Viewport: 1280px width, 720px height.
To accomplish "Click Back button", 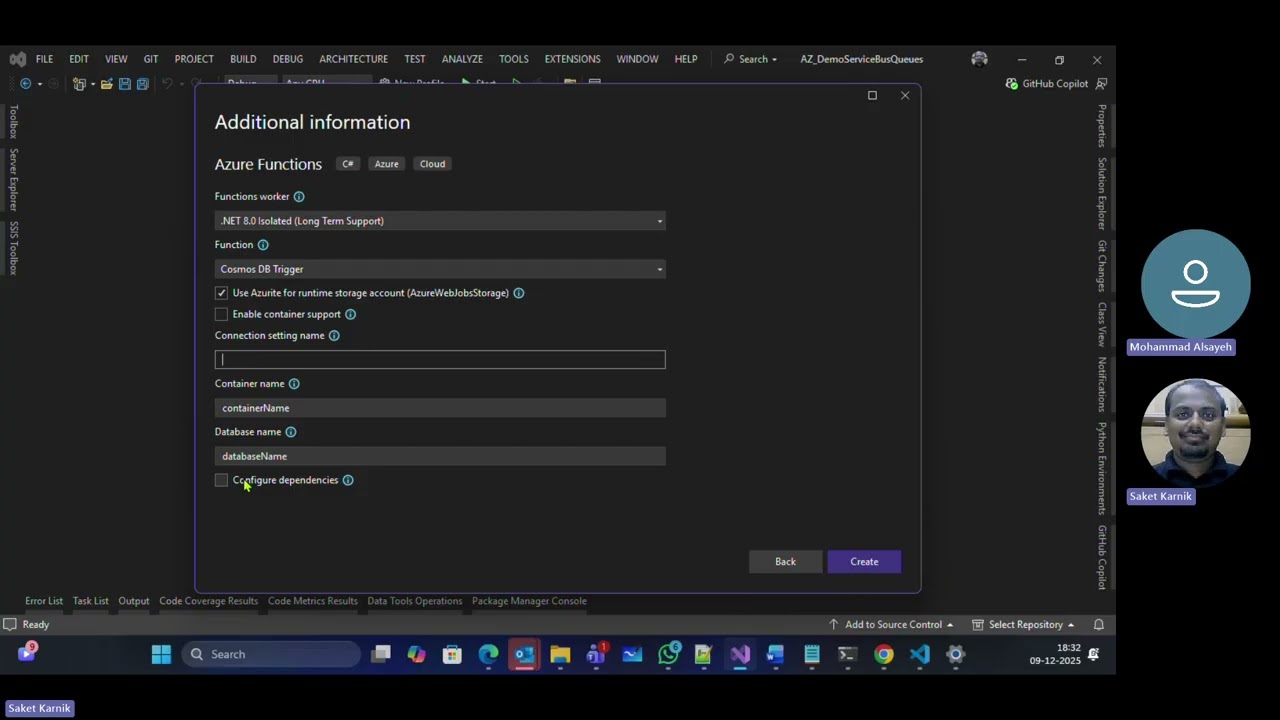I will coord(785,562).
